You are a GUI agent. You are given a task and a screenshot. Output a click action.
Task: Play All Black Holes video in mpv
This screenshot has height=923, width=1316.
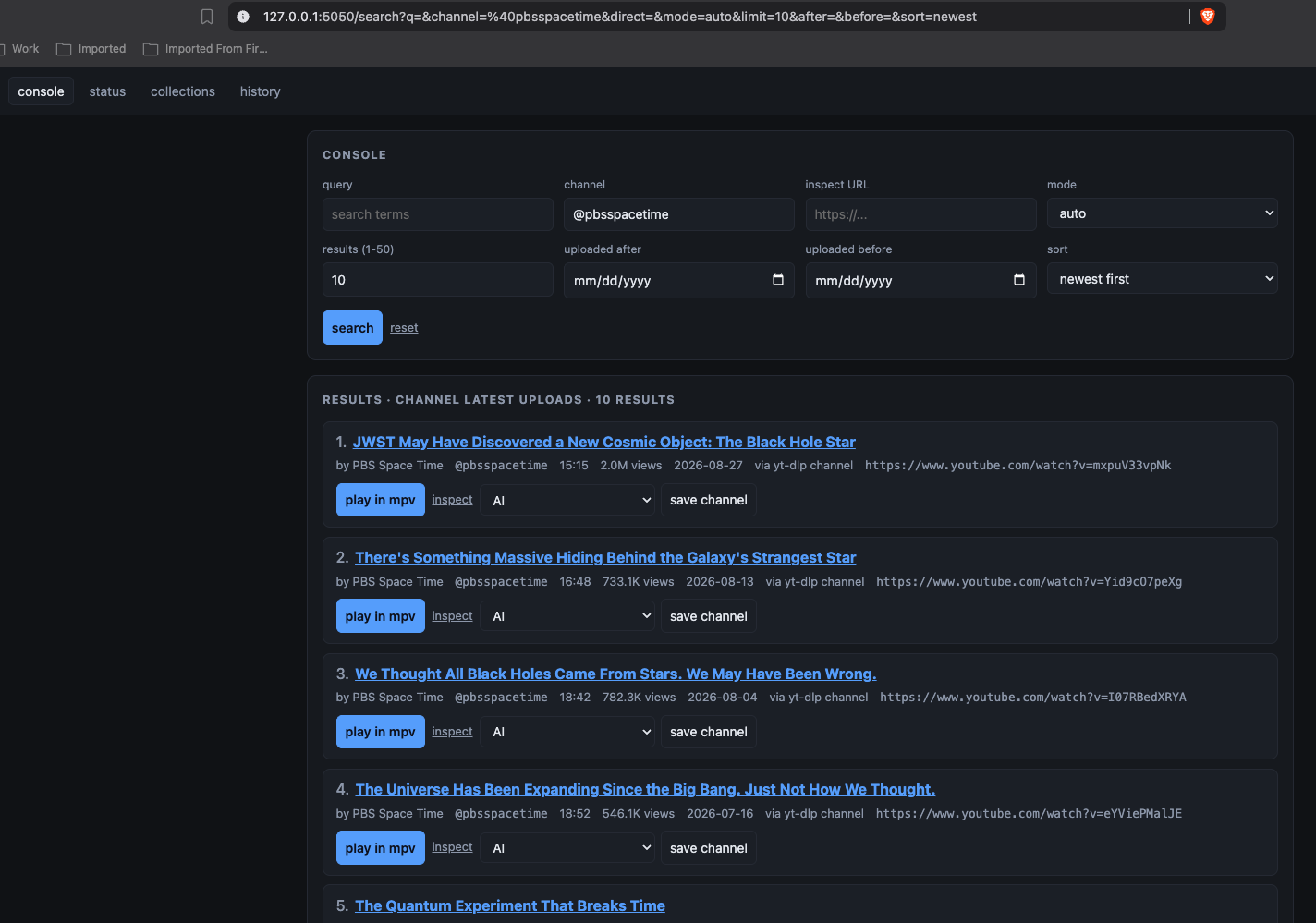click(381, 732)
